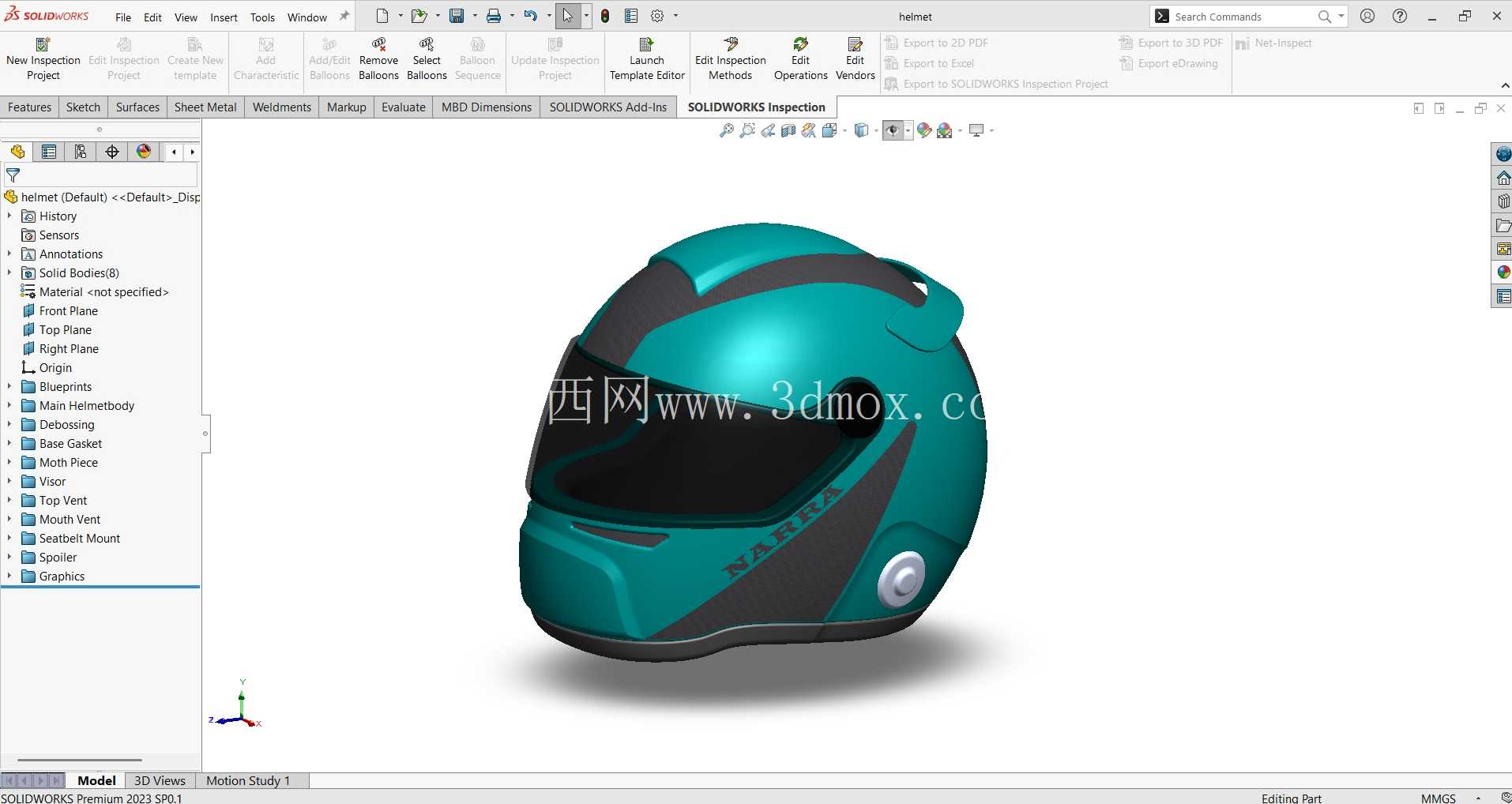Expand the Main Helmetbody folder

(x=9, y=405)
